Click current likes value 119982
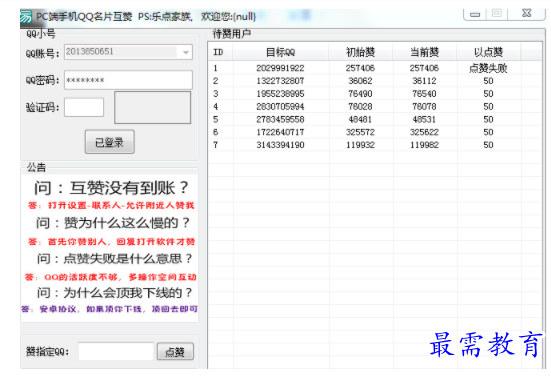The width and height of the screenshot is (551, 376). (x=424, y=145)
